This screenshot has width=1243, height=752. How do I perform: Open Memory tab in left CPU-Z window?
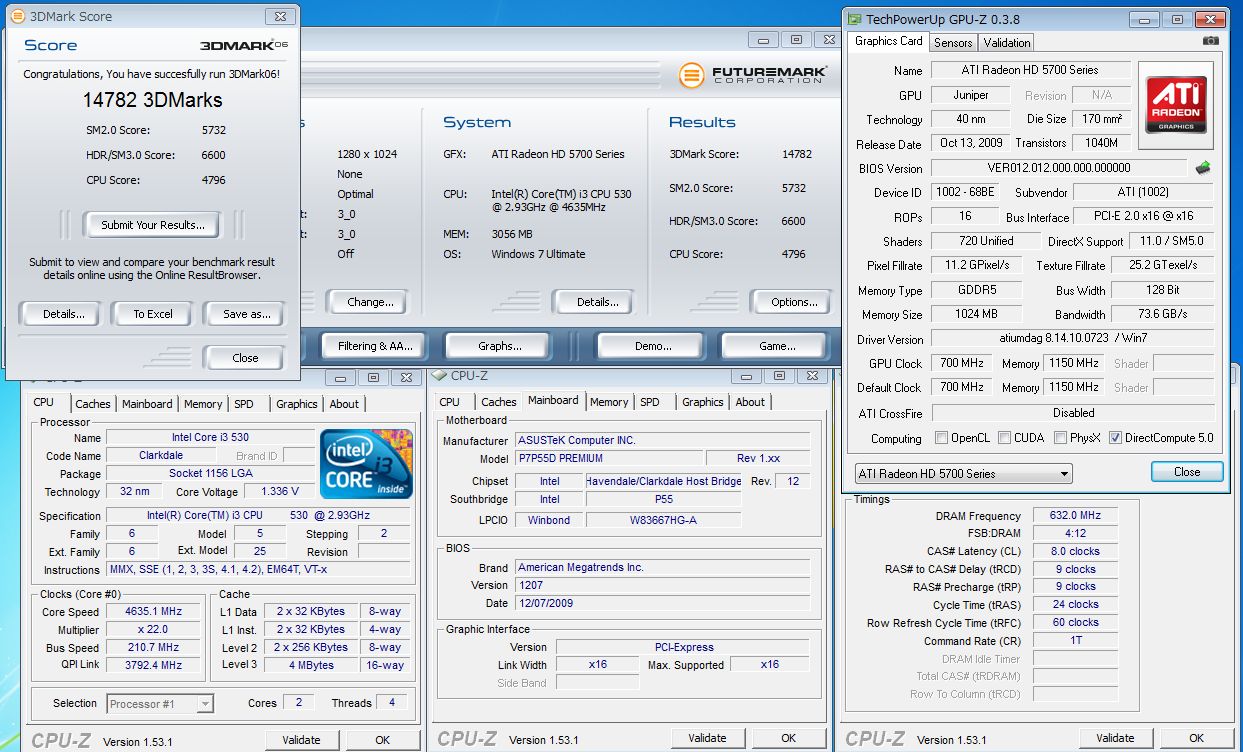(203, 404)
